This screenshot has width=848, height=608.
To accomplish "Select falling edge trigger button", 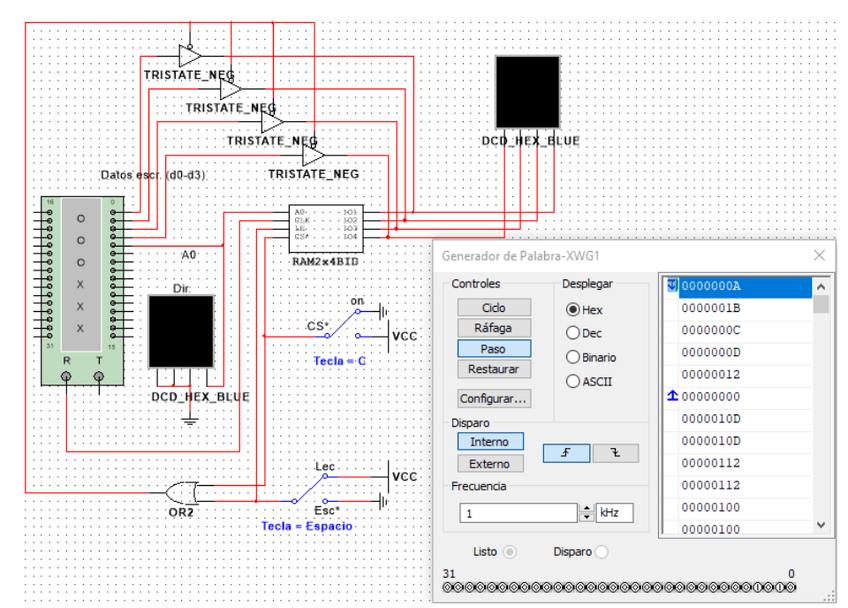I will pos(615,453).
